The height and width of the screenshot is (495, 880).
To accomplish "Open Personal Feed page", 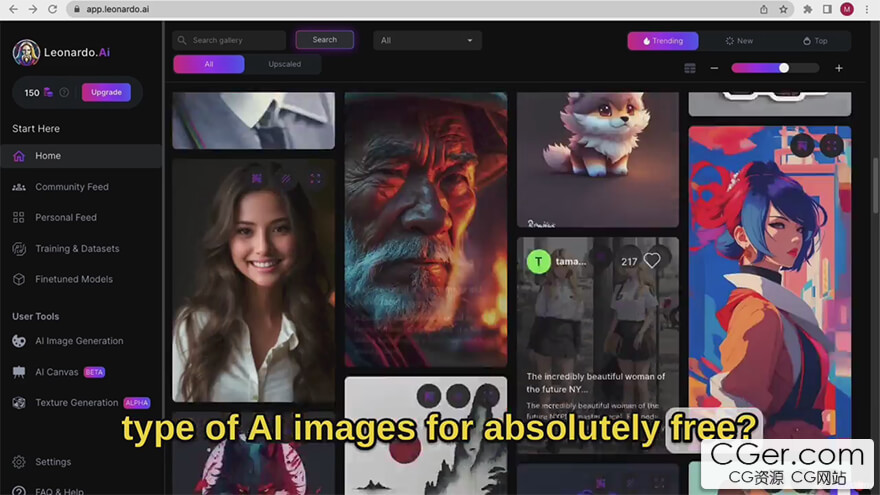I will point(66,218).
